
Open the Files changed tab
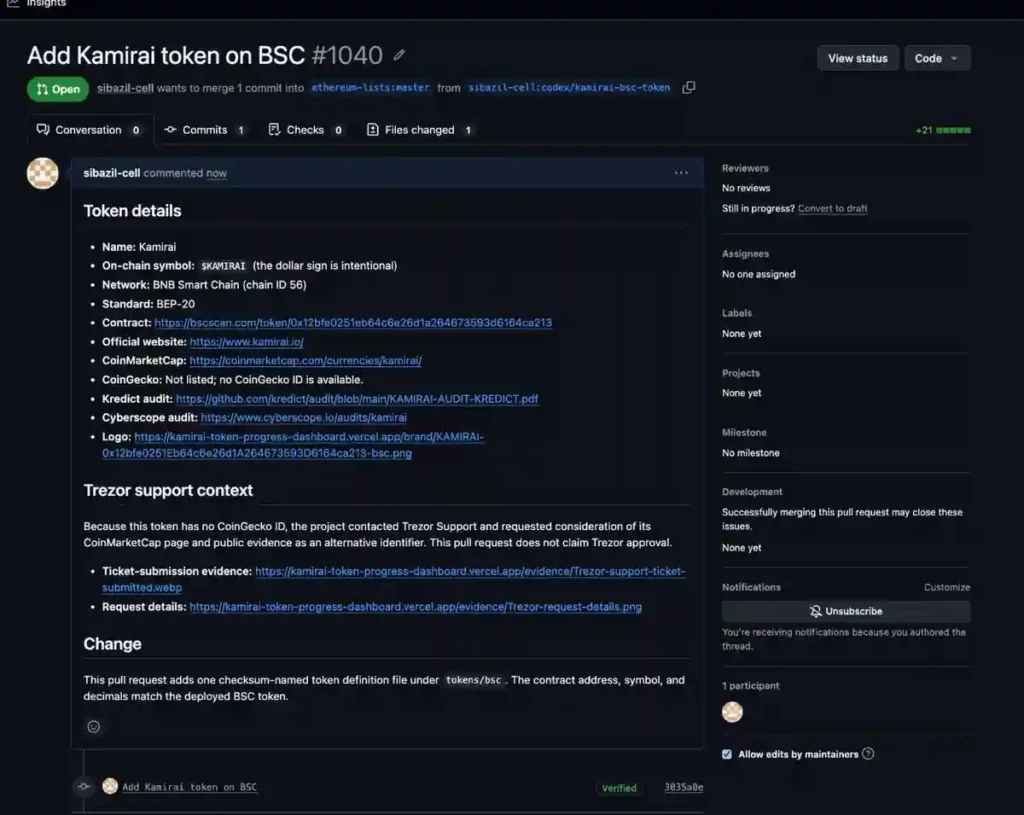(x=420, y=130)
